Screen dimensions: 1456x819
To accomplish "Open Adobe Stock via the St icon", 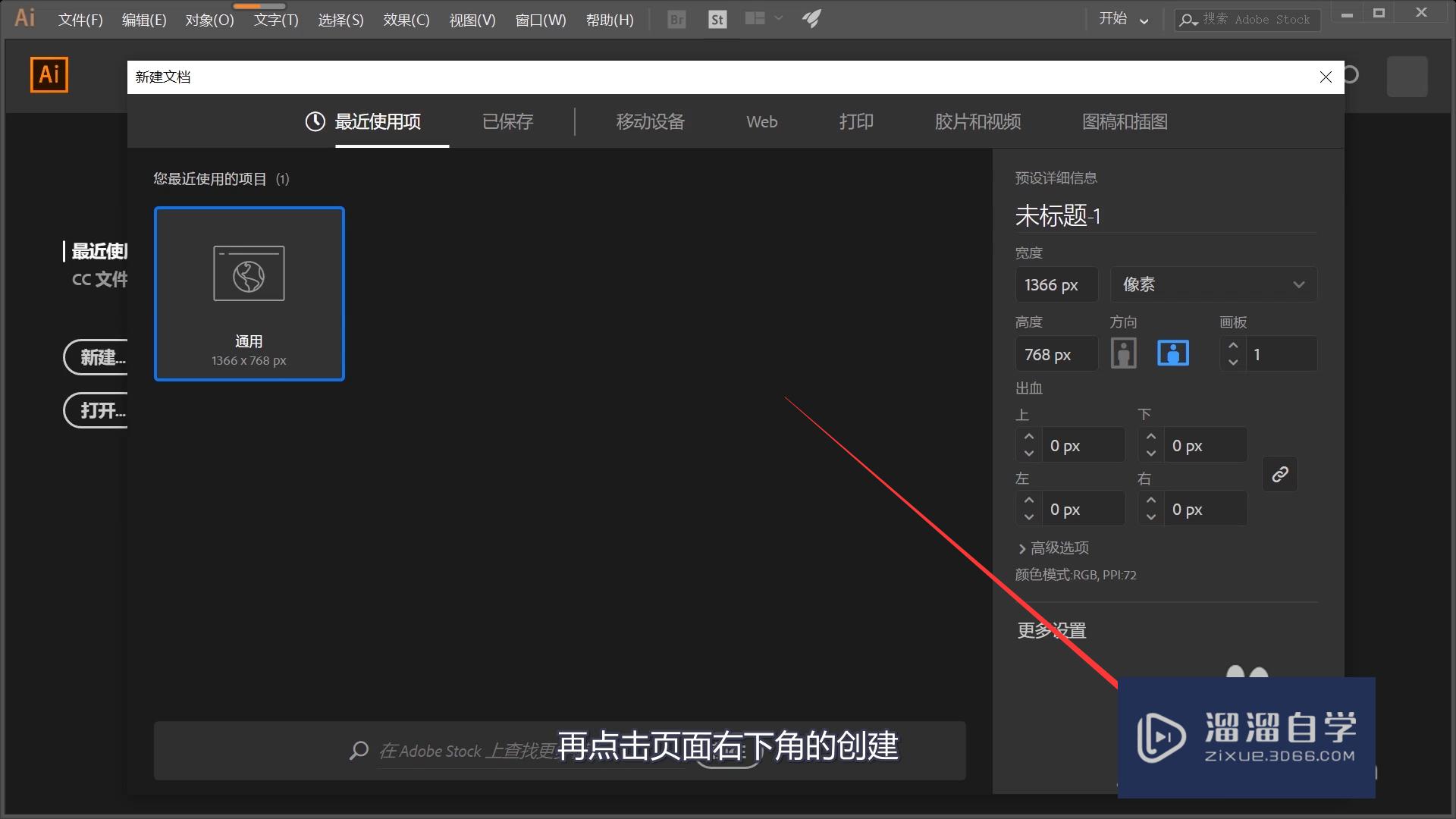I will coord(716,19).
